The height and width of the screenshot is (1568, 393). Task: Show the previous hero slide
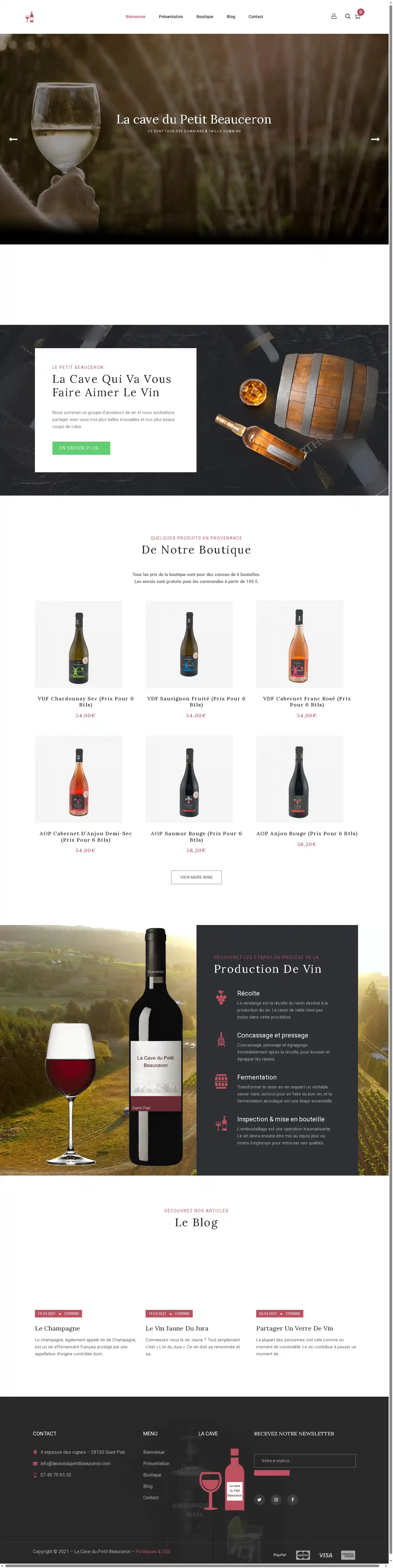coord(13,139)
